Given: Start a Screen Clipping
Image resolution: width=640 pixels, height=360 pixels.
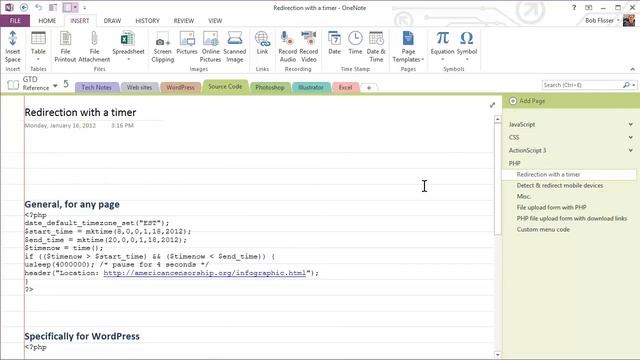Looking at the screenshot, I should (162, 47).
